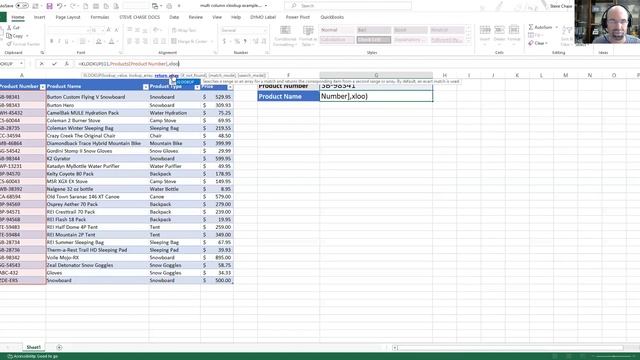Image resolution: width=640 pixels, height=360 pixels.
Task: Click the Format cells icon
Action: [514, 33]
